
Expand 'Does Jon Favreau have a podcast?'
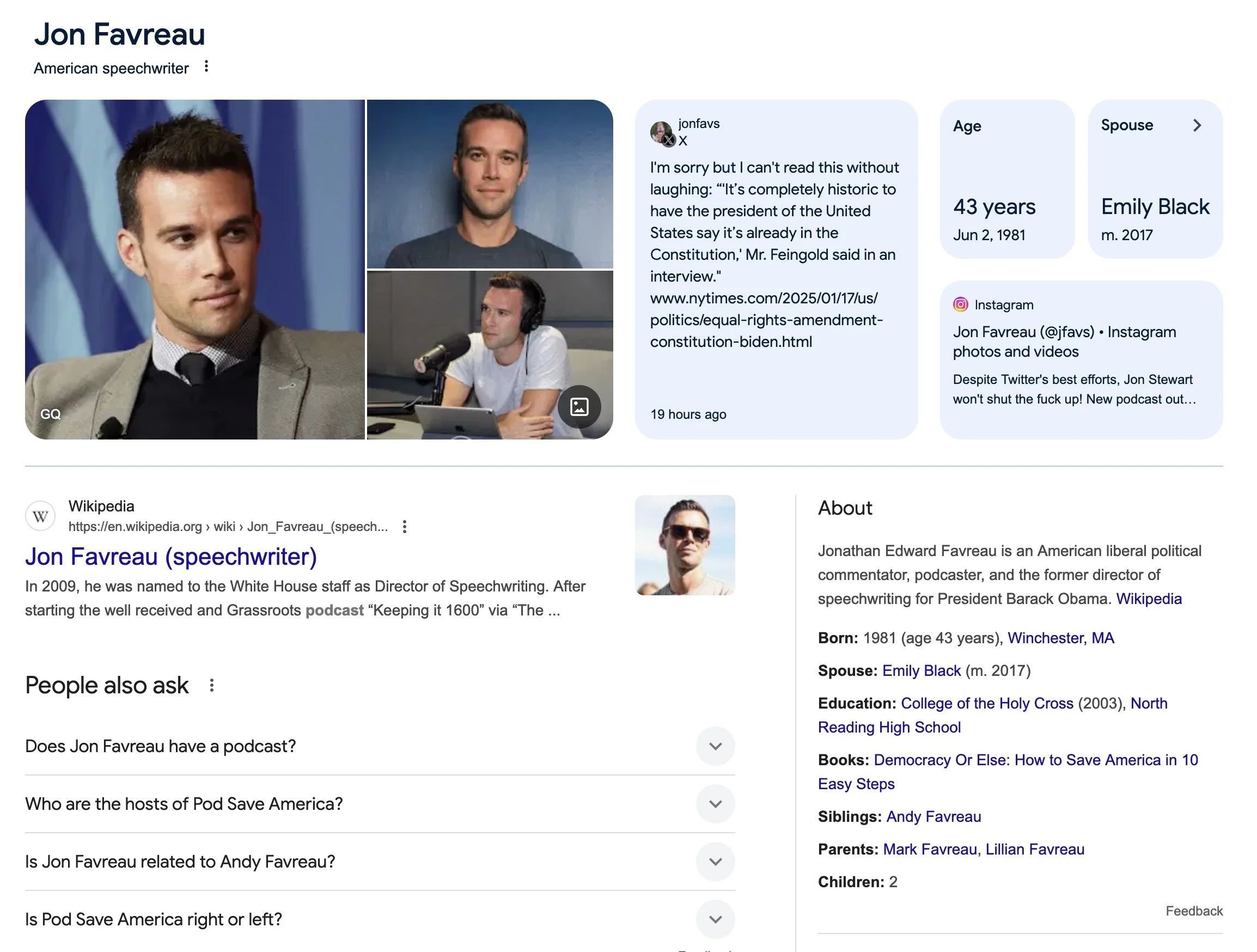pos(715,746)
